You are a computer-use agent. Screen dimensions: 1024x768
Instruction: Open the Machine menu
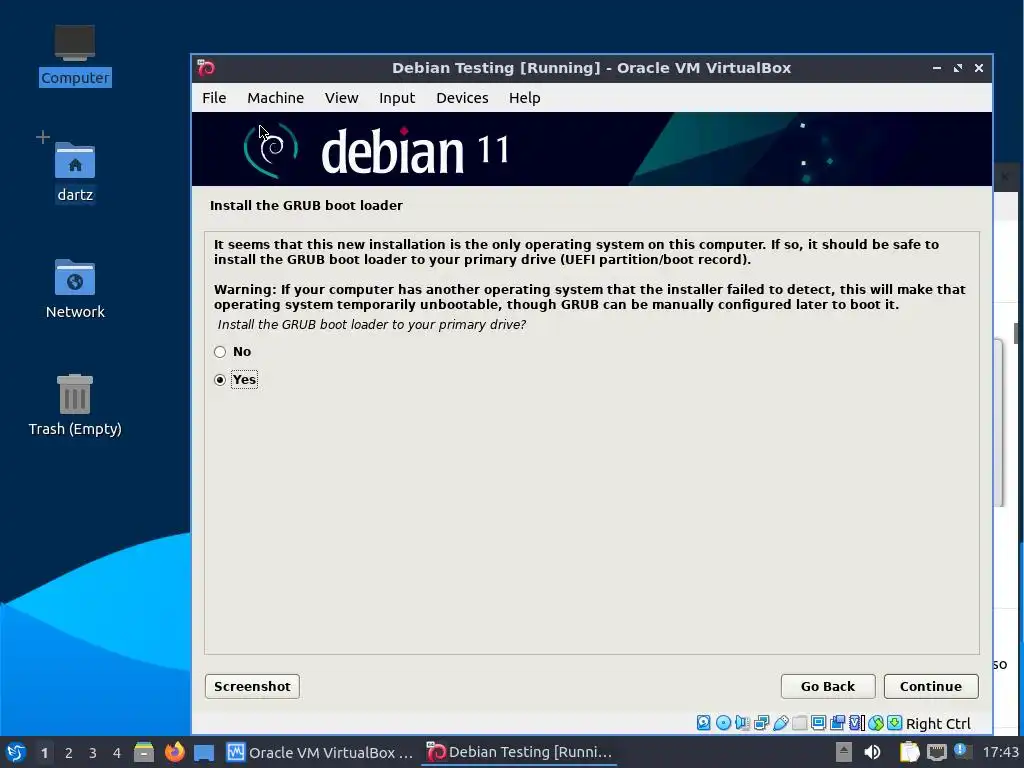click(276, 98)
